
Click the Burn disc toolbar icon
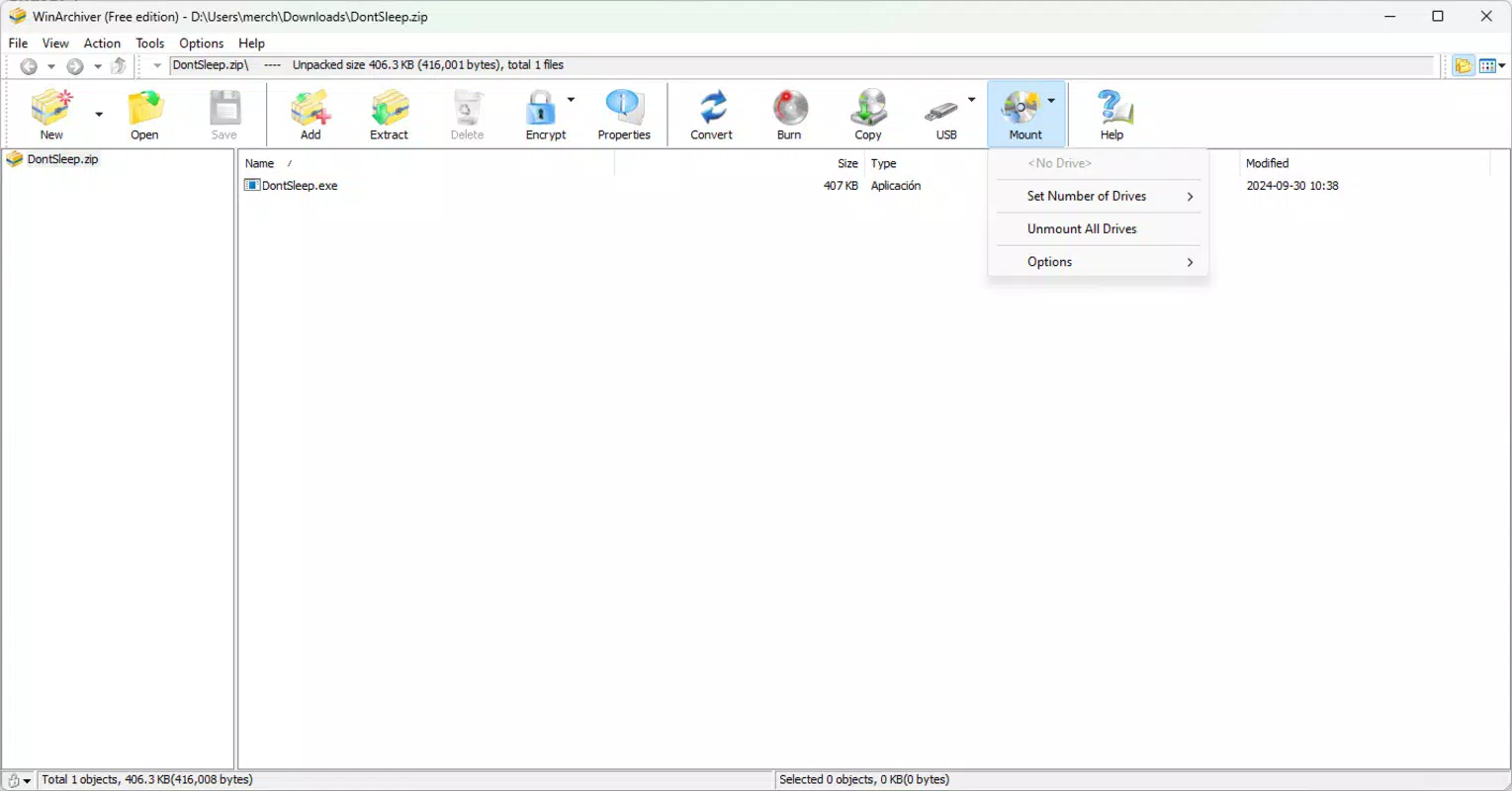tap(789, 114)
